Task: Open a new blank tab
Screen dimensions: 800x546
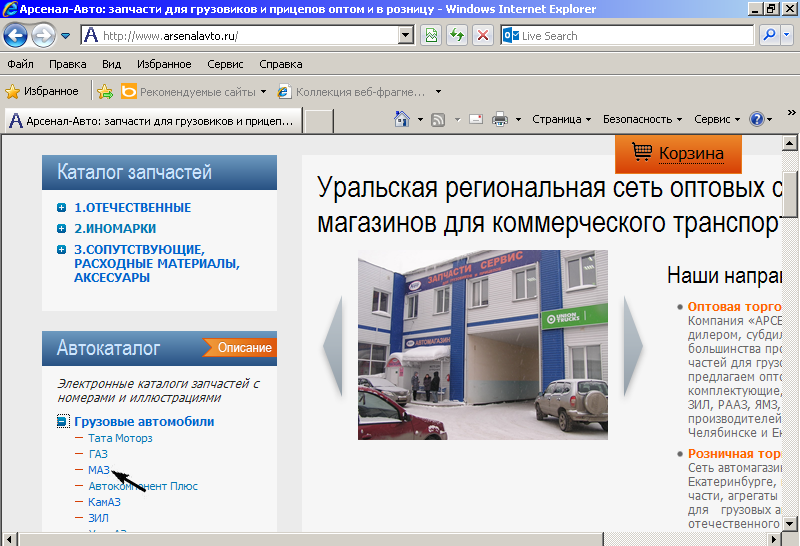Action: click(x=319, y=121)
